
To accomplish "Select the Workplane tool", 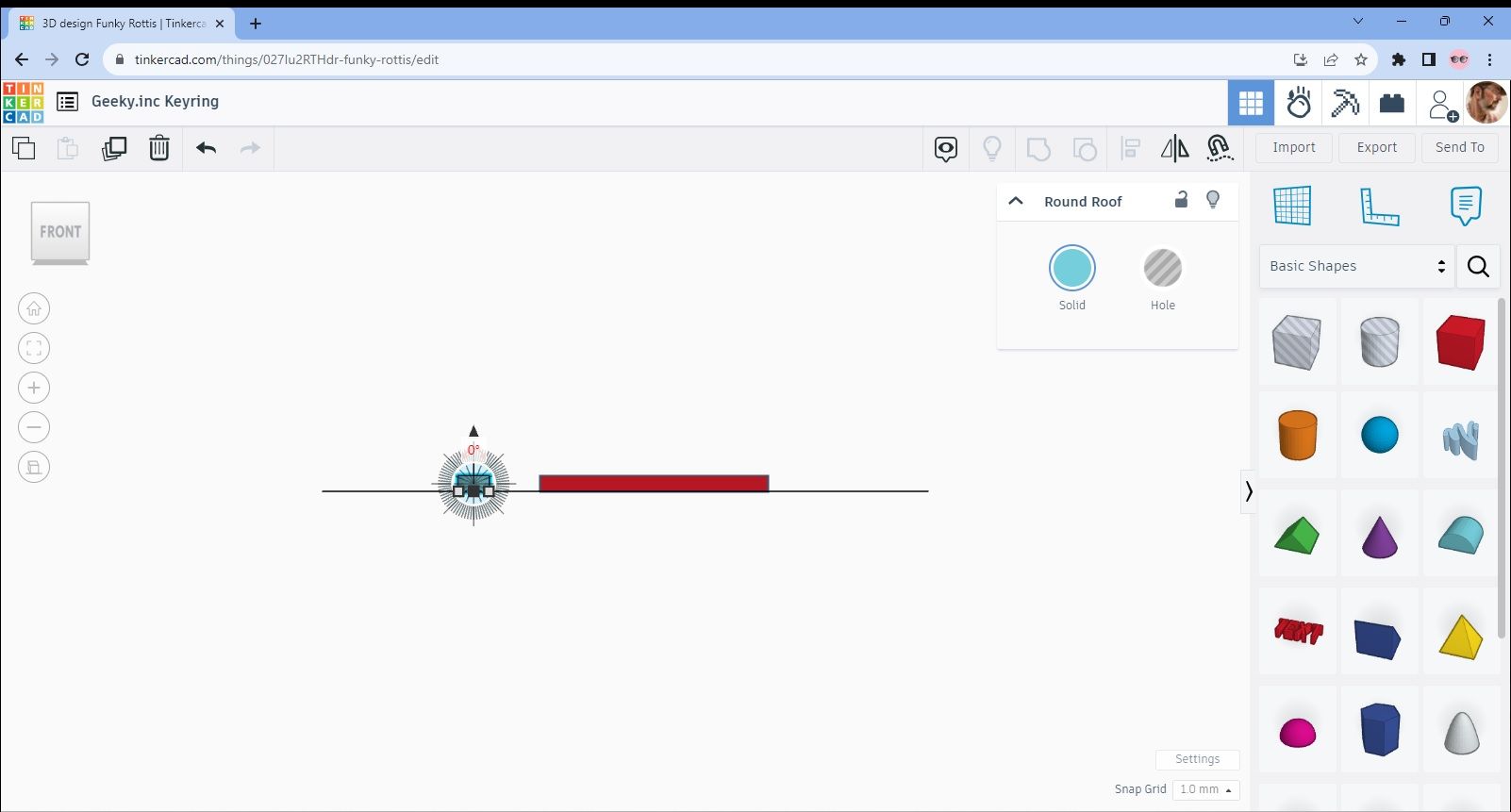I will (x=1292, y=206).
